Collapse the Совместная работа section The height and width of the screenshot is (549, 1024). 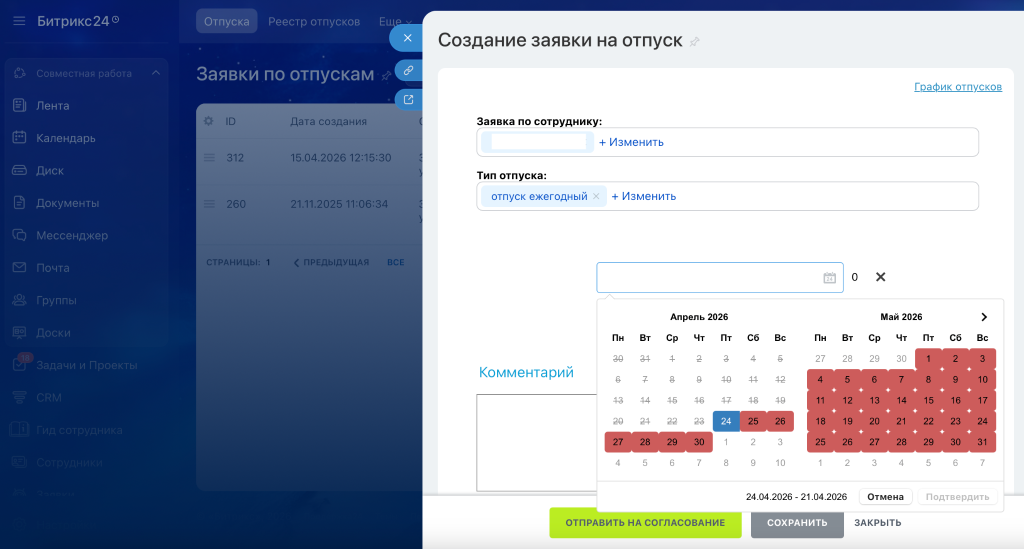[155, 73]
